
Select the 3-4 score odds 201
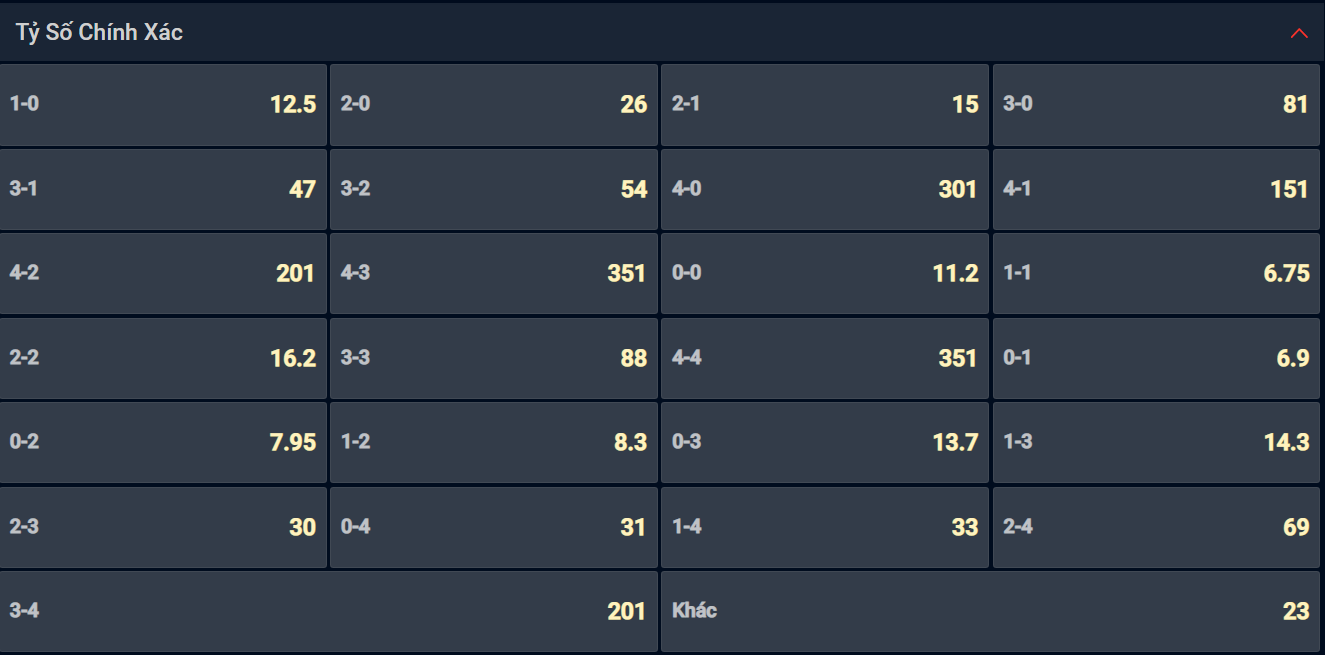[329, 611]
